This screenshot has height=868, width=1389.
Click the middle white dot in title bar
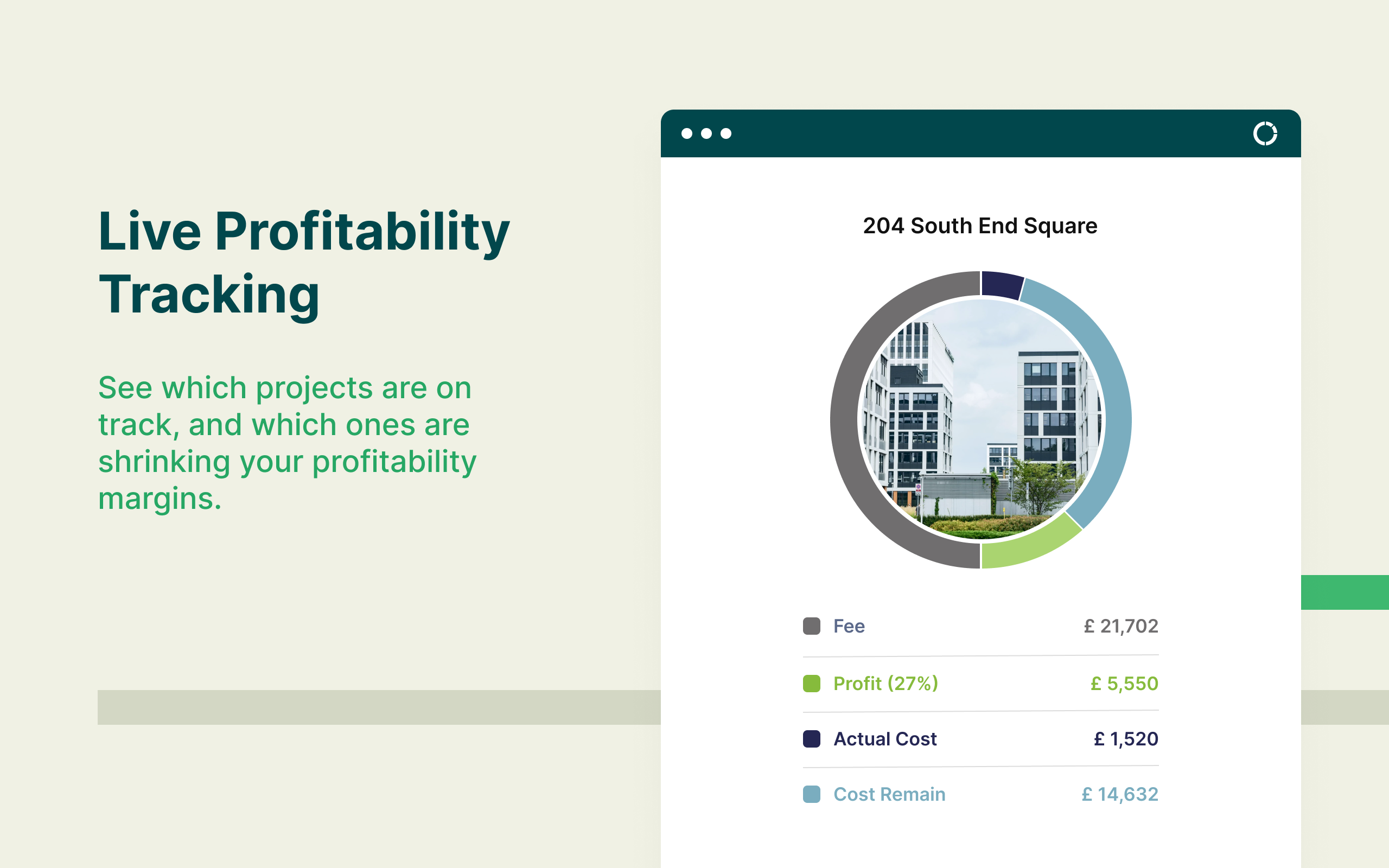pos(706,134)
